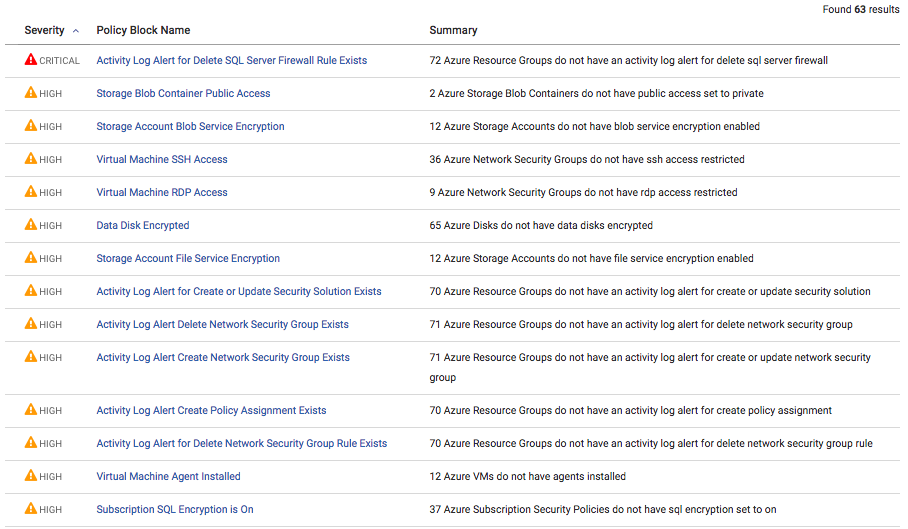
Task: Click the HIGH warning icon for Storage Blob Container Public Access
Action: pos(30,93)
